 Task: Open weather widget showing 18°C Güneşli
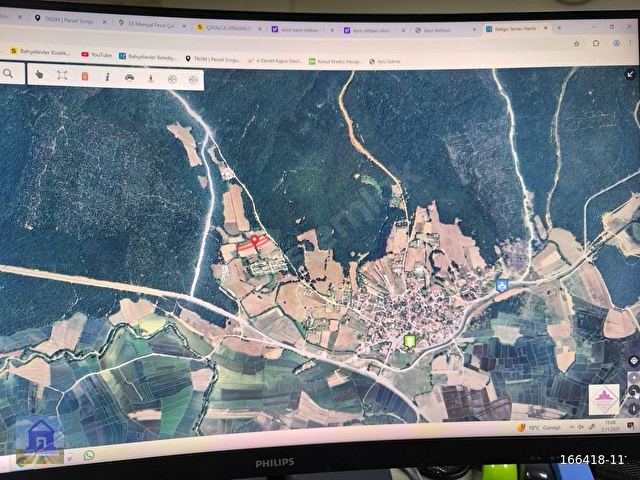pos(539,427)
